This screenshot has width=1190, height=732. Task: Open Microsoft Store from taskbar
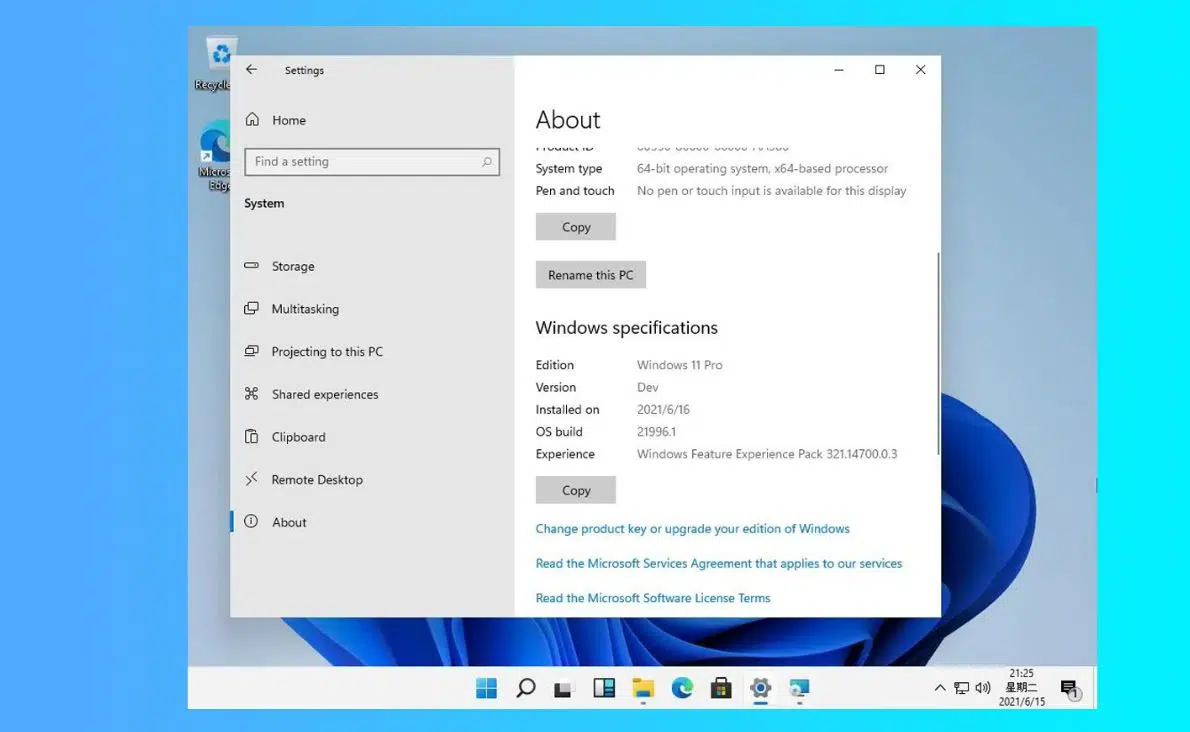[x=721, y=688]
